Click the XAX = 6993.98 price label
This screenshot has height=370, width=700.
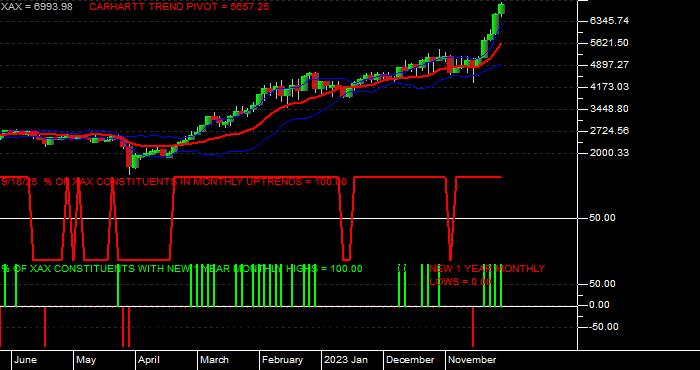point(37,7)
